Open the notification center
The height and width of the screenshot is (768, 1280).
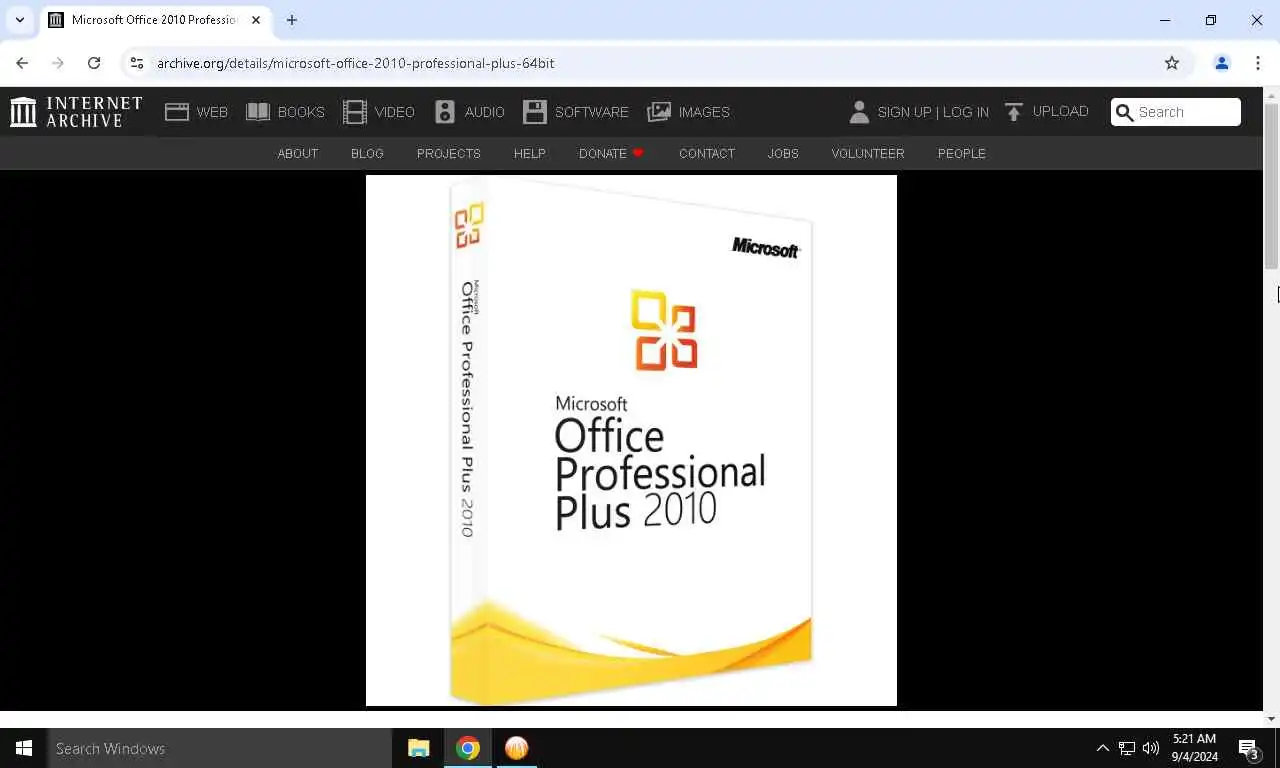tap(1249, 748)
